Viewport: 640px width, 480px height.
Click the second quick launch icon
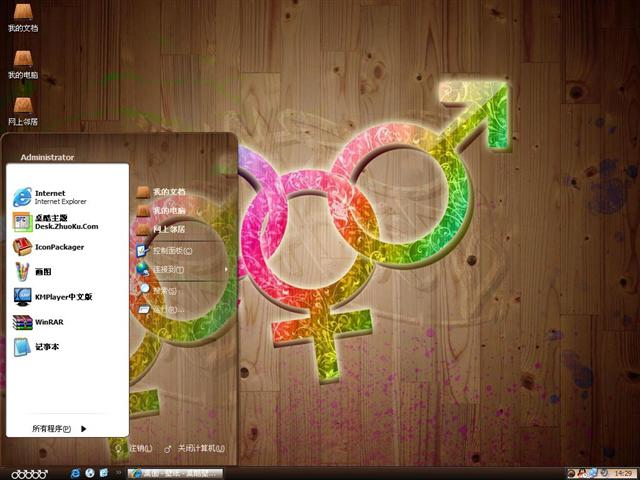pyautogui.click(x=89, y=473)
